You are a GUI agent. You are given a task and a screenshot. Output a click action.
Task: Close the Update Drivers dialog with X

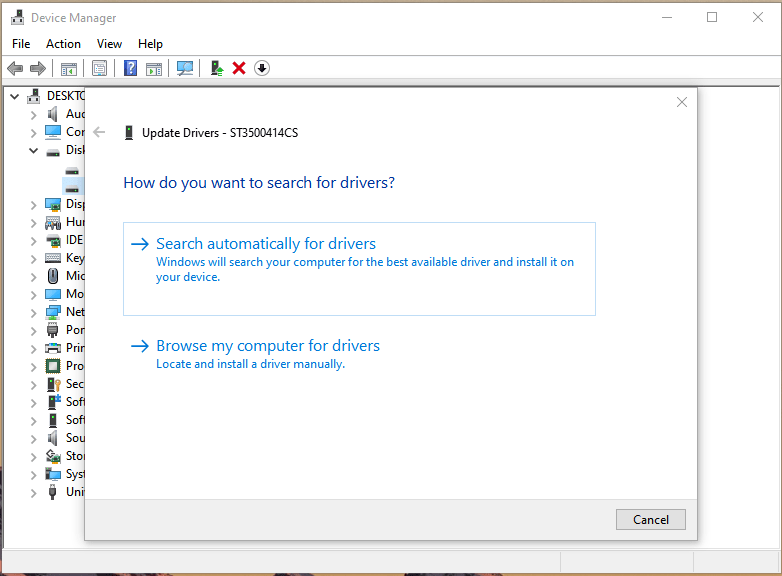pyautogui.click(x=682, y=102)
